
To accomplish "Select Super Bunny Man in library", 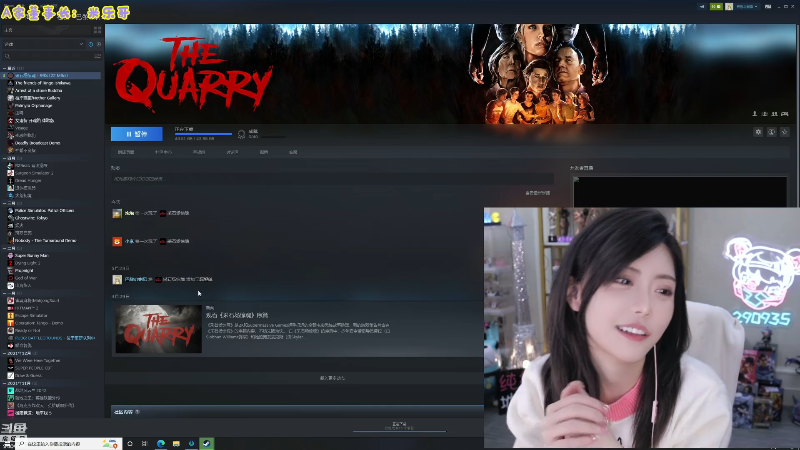I will point(31,256).
